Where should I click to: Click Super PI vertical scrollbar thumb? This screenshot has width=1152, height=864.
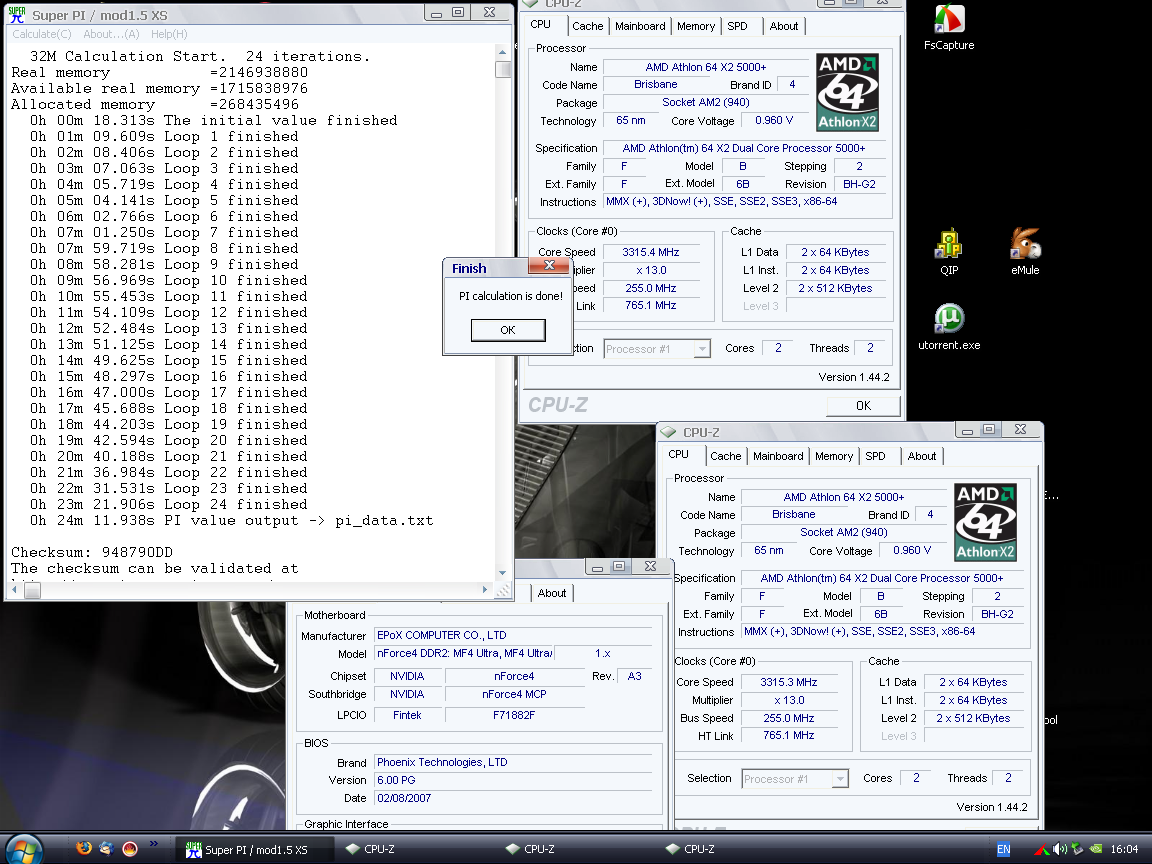[503, 69]
